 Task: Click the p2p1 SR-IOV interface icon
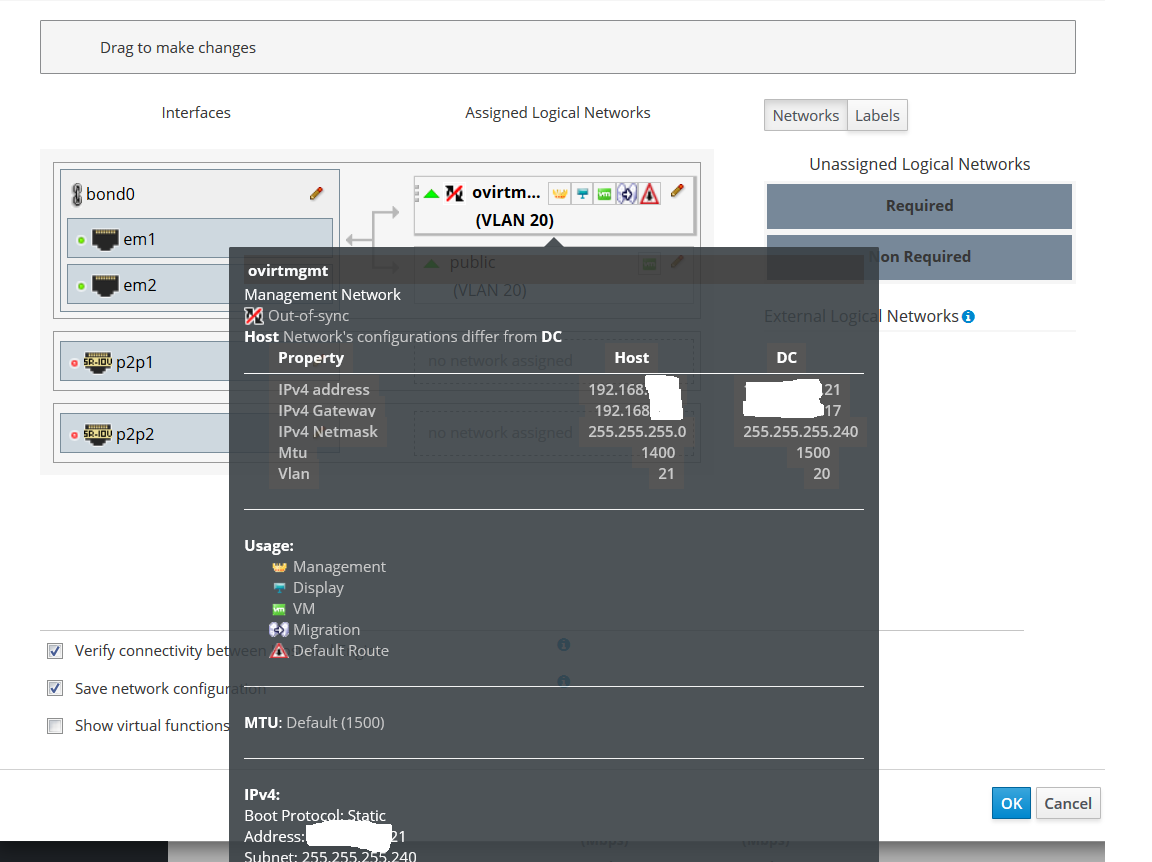tap(97, 362)
